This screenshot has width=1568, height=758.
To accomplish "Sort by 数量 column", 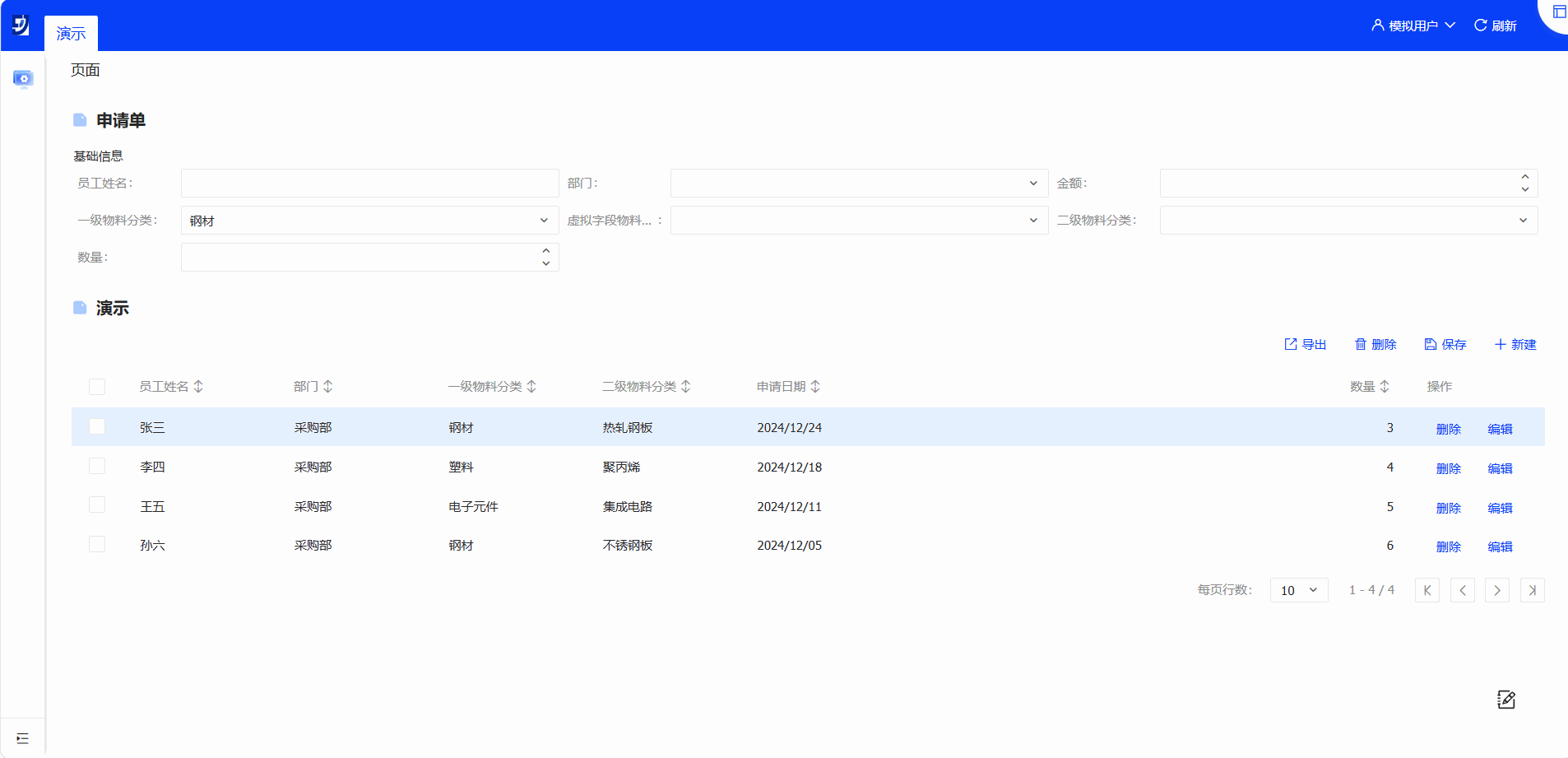I will [1385, 387].
